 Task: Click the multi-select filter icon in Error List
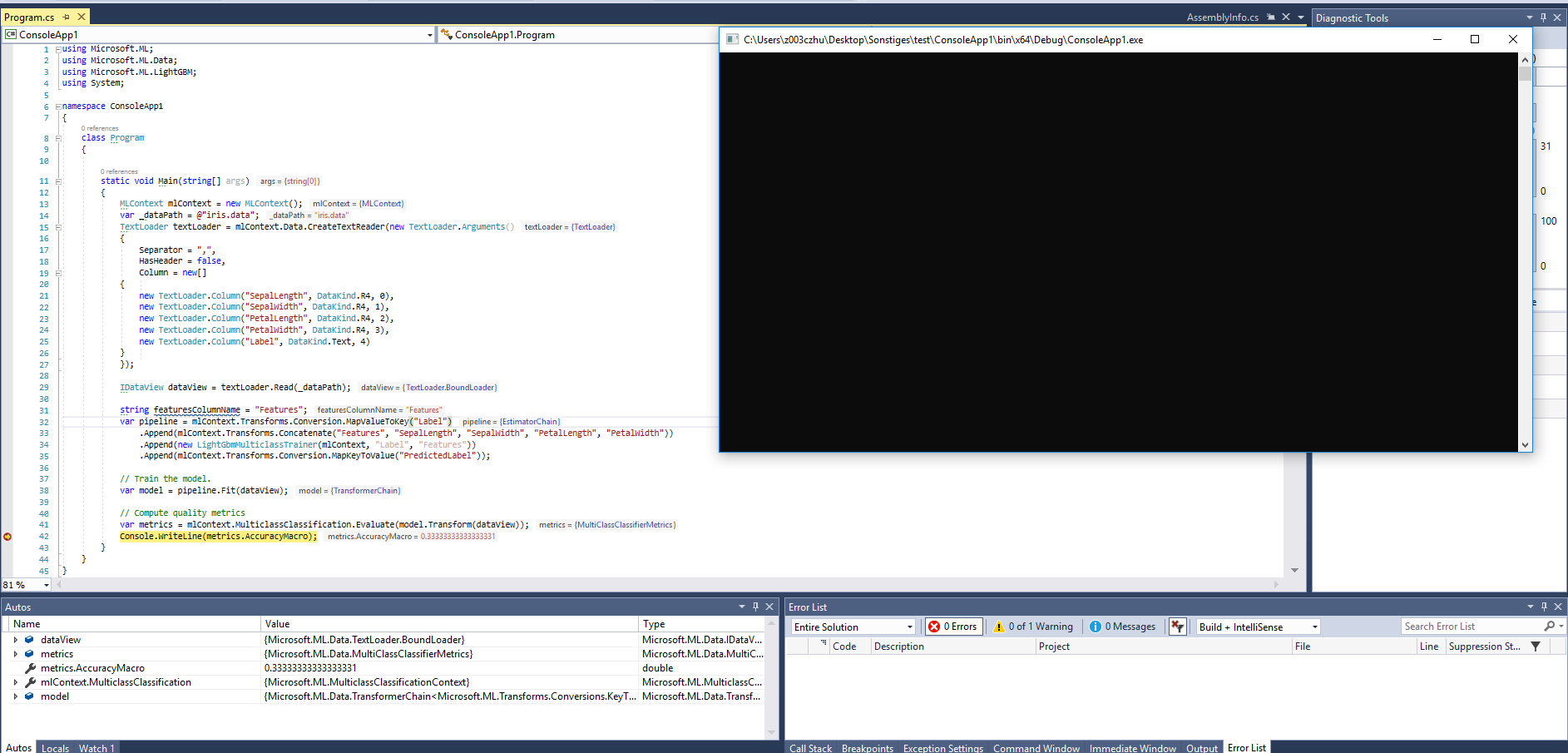(x=1178, y=627)
